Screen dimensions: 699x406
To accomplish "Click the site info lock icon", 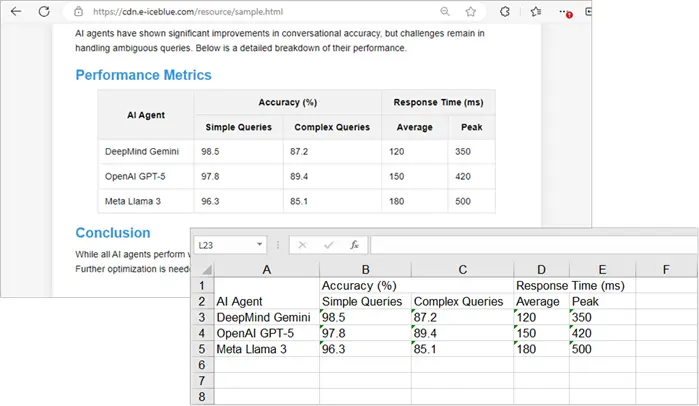I will [78, 12].
